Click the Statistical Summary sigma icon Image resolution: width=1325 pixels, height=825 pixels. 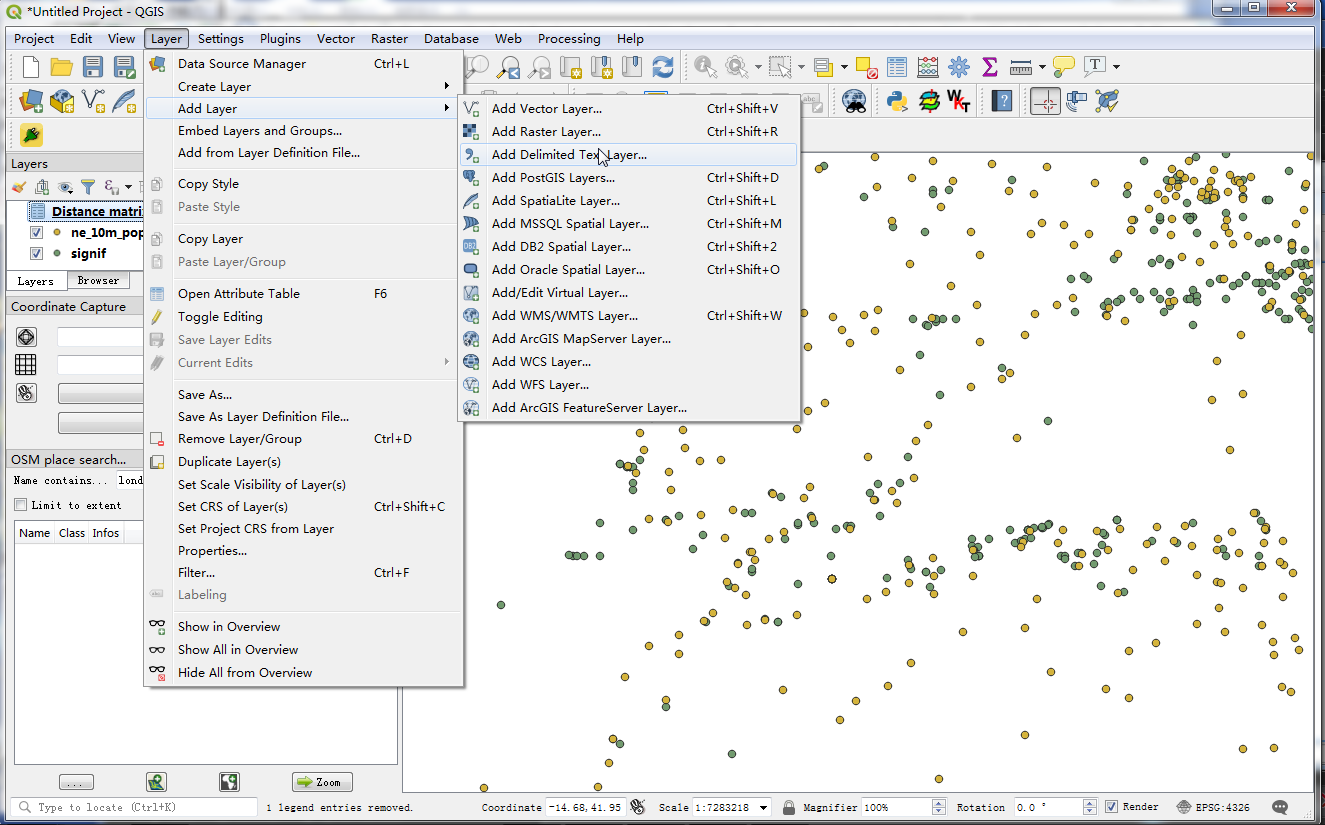[x=990, y=67]
